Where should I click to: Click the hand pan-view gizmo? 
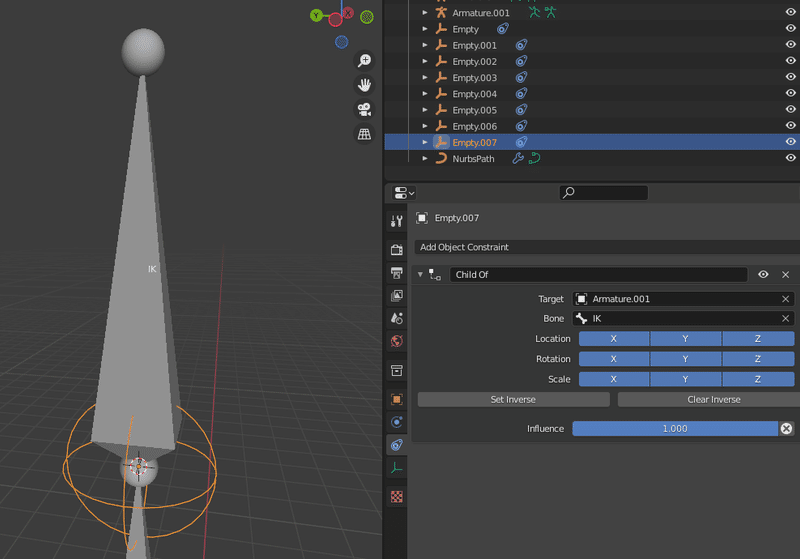(364, 85)
